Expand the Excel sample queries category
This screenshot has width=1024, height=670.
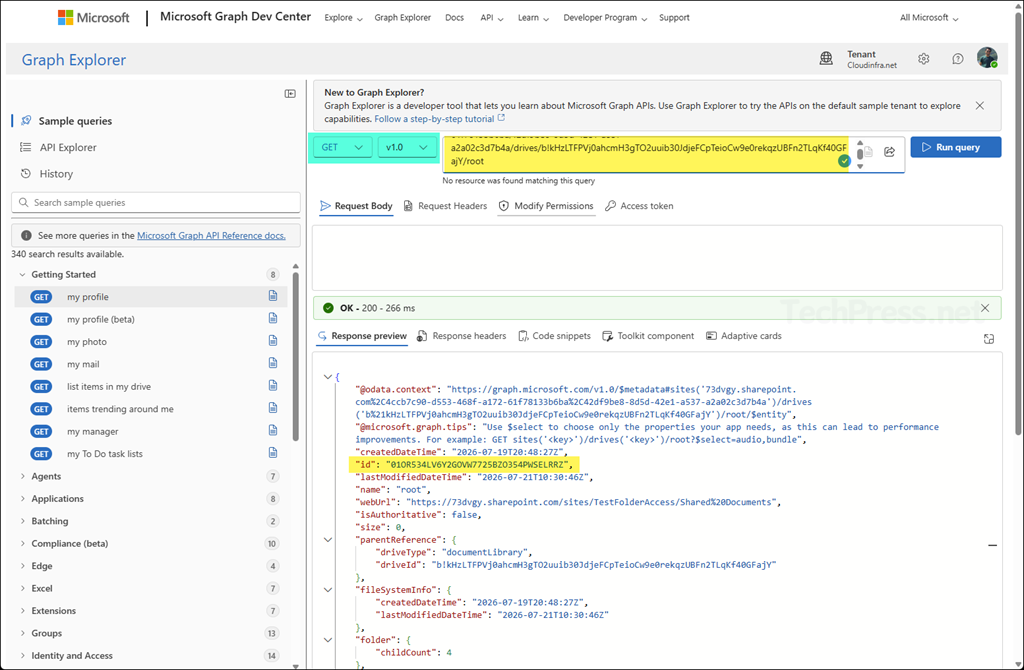coord(42,588)
